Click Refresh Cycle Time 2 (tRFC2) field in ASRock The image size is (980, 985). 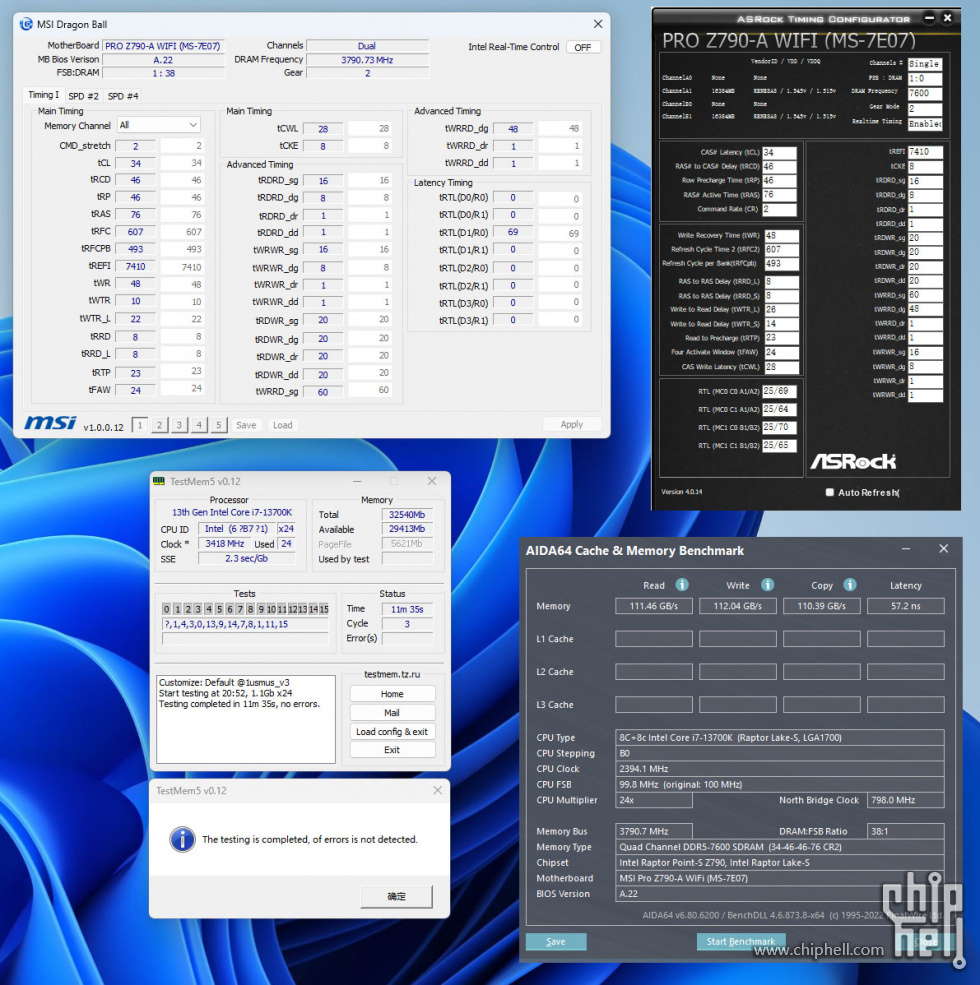pyautogui.click(x=781, y=250)
